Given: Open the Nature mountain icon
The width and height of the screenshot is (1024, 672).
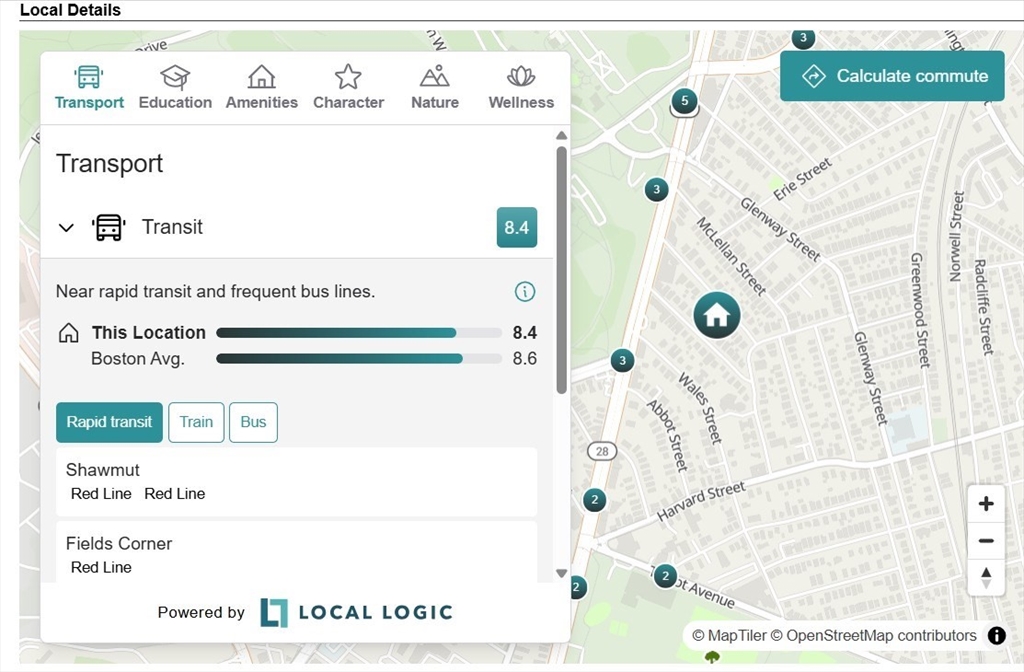Looking at the screenshot, I should click(434, 78).
